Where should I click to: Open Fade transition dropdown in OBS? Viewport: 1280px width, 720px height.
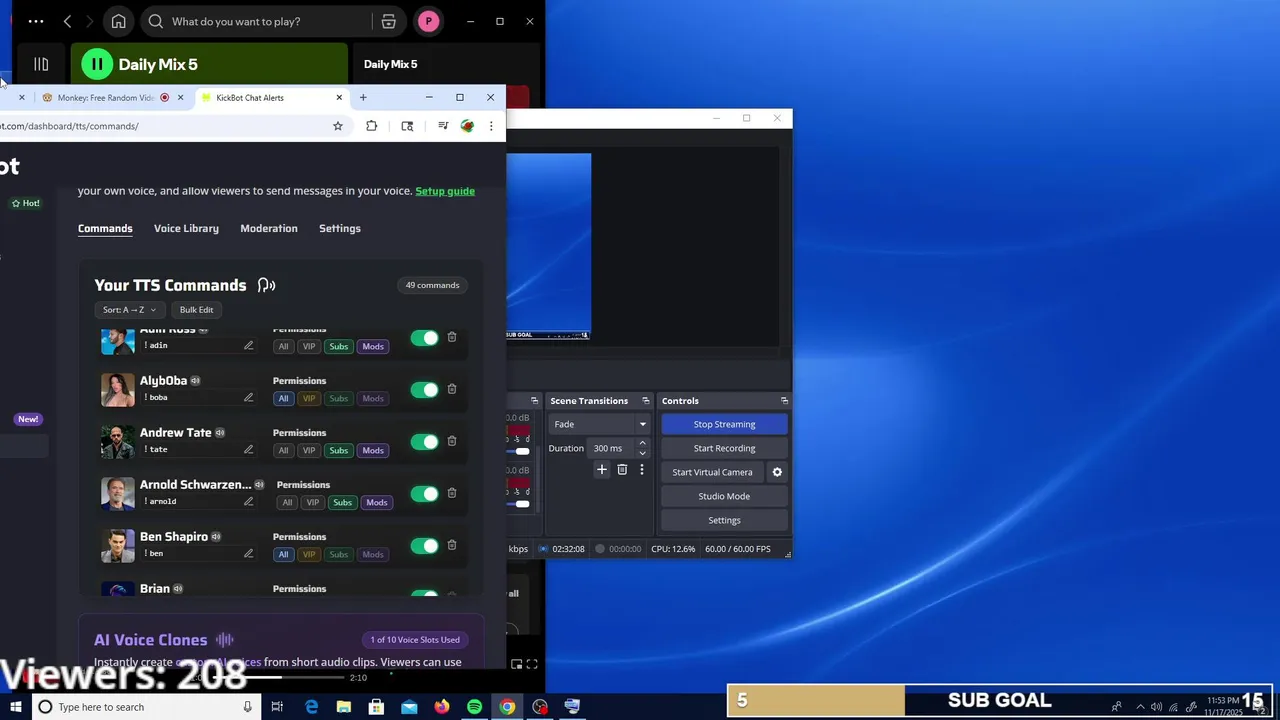598,424
